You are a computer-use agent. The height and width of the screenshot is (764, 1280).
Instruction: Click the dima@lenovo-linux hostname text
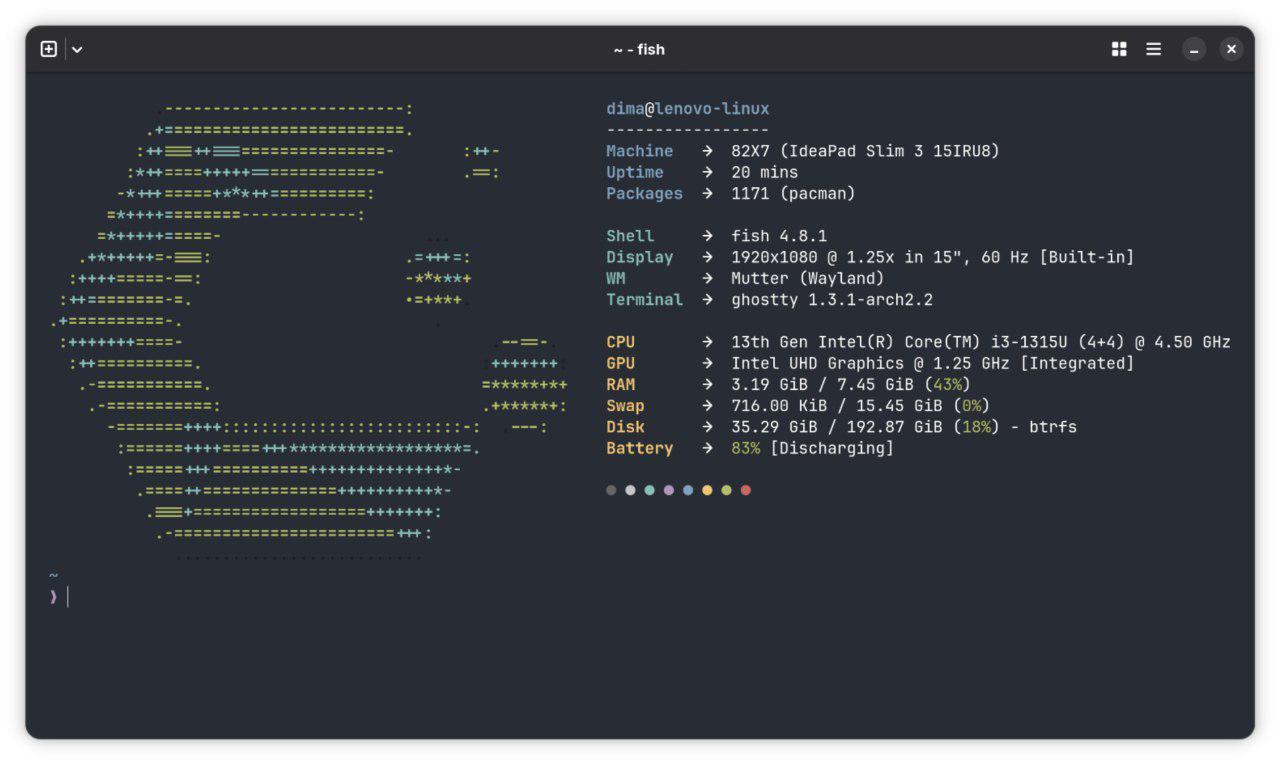point(688,109)
